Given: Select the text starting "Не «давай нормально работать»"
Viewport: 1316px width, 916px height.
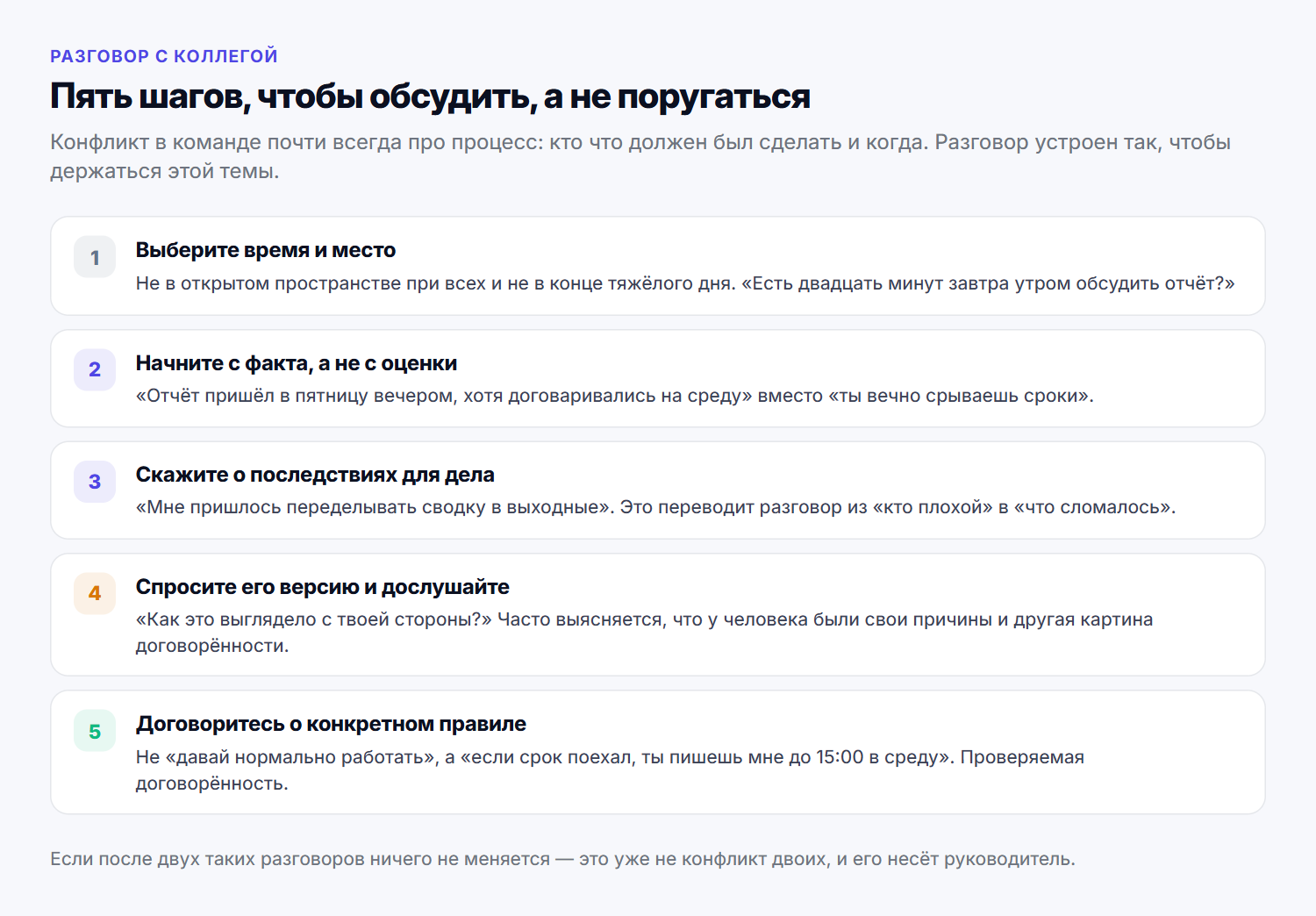Looking at the screenshot, I should [x=611, y=769].
